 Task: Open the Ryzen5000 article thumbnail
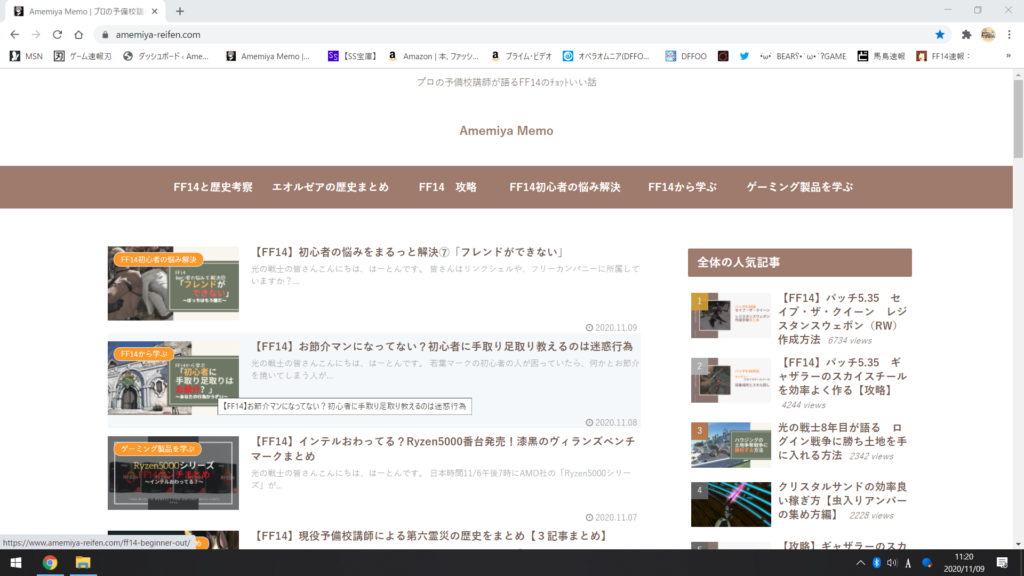click(x=173, y=472)
